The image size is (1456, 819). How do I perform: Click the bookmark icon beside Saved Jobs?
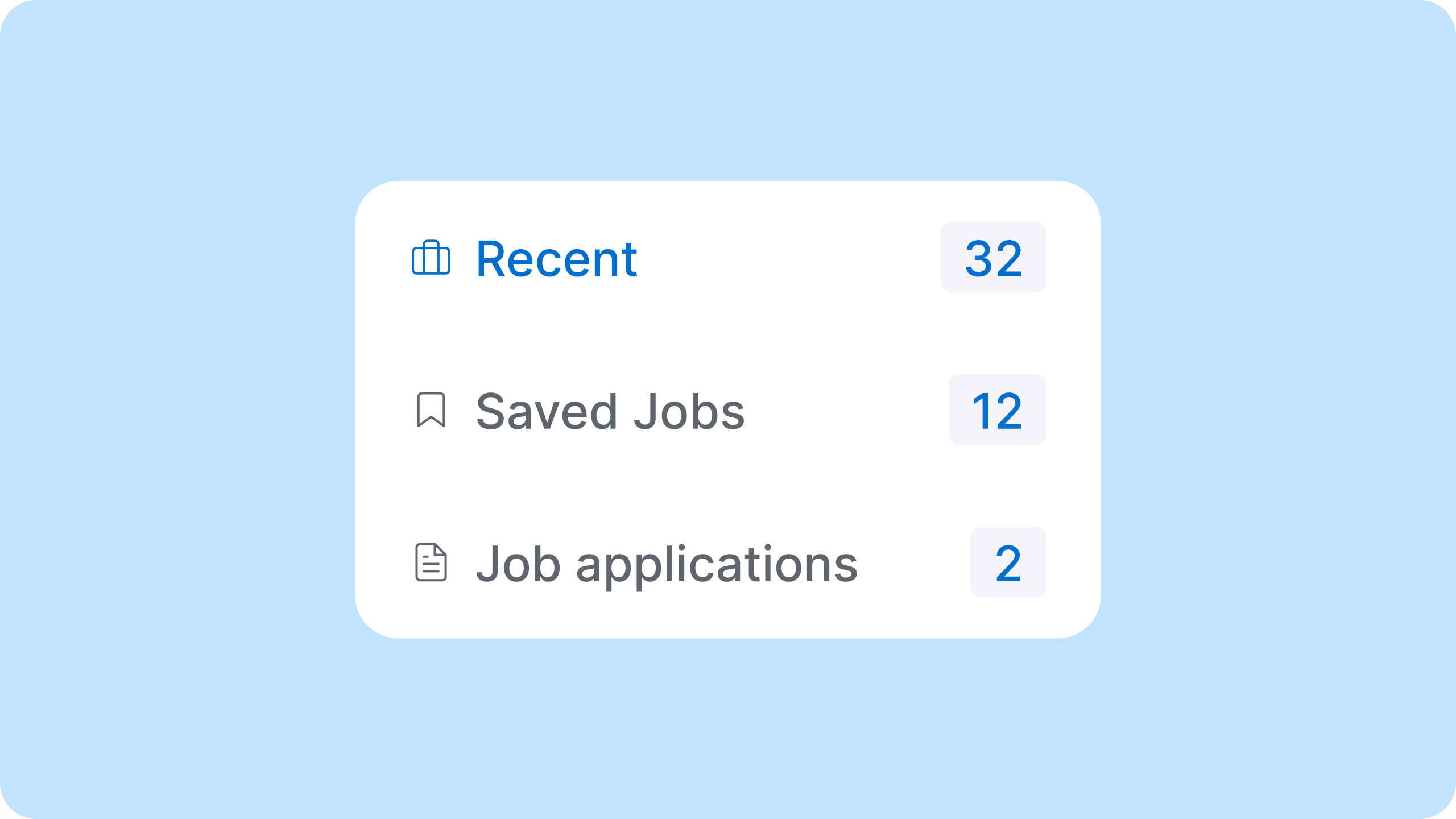pyautogui.click(x=431, y=410)
